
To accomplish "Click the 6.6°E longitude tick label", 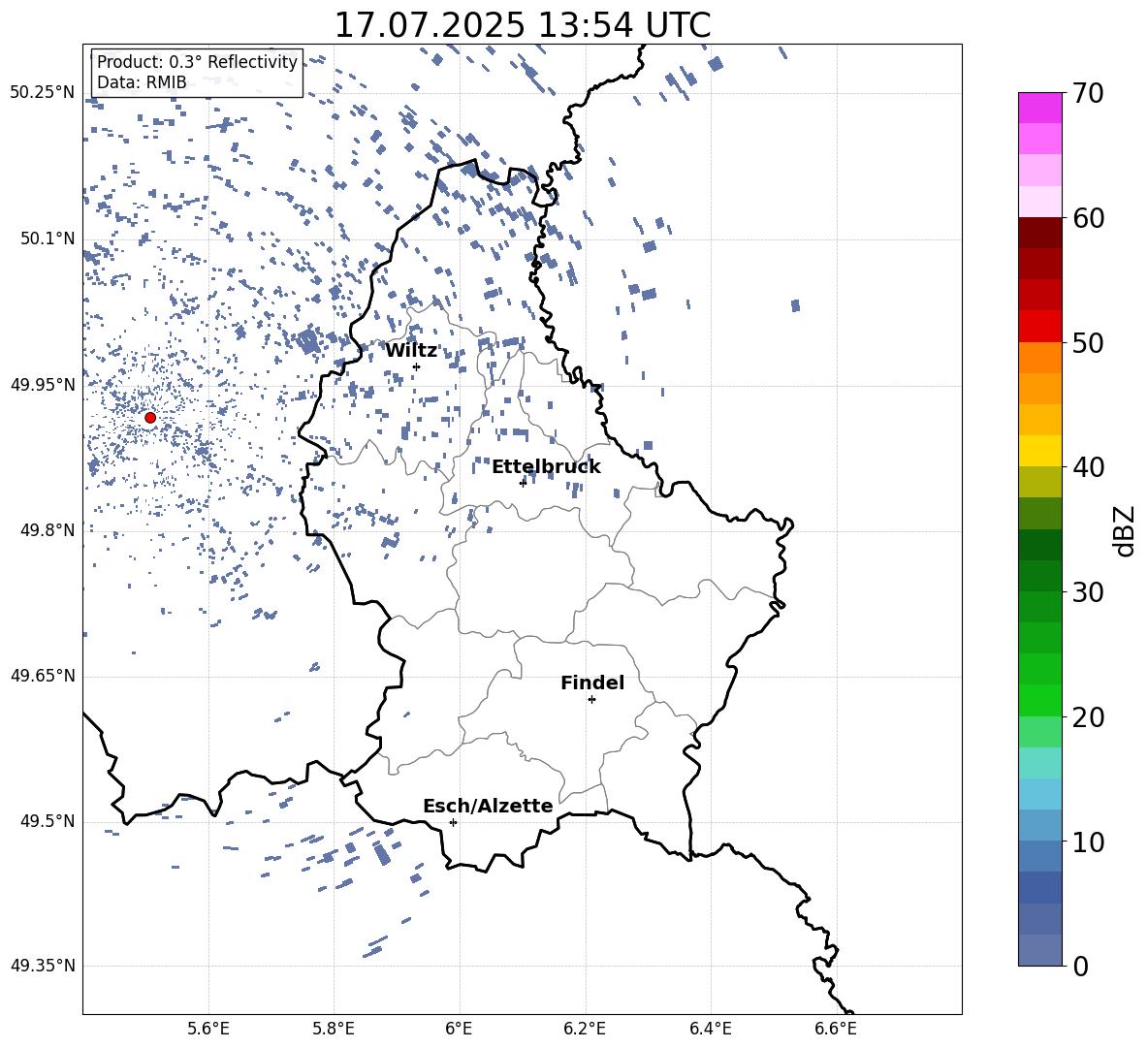I will pos(836,1029).
